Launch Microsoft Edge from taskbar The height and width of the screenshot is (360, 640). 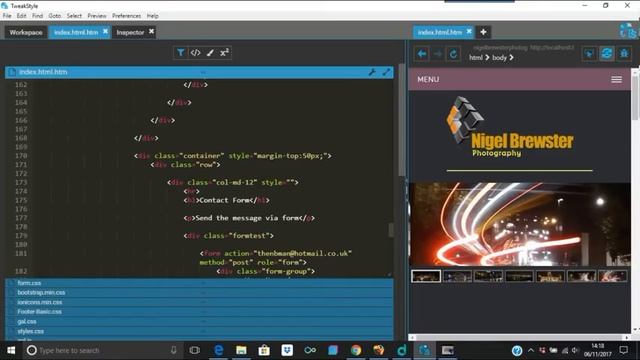(218, 350)
